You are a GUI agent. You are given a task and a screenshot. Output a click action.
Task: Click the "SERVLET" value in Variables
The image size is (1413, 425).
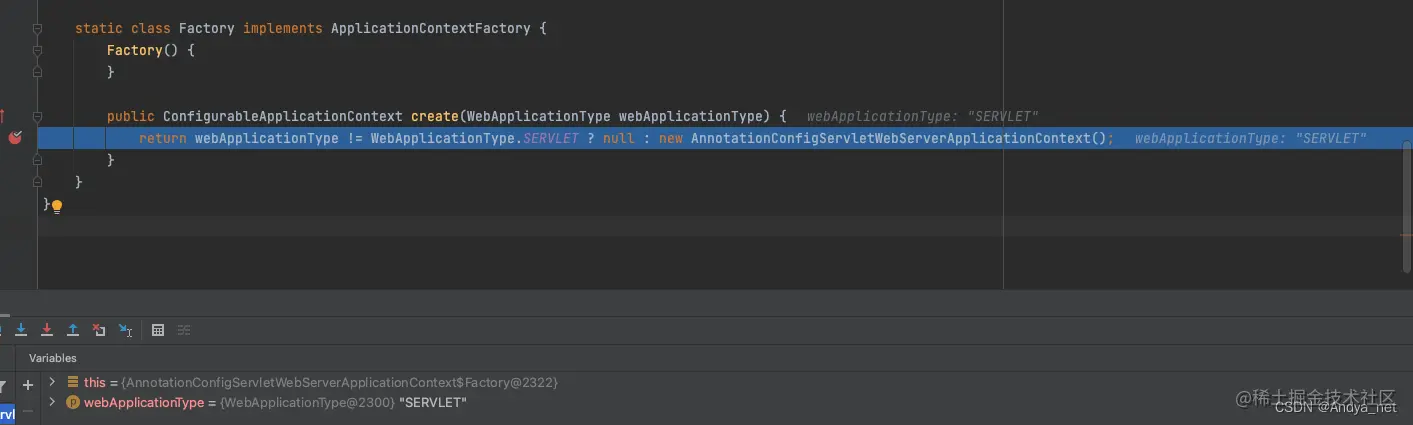coord(433,402)
